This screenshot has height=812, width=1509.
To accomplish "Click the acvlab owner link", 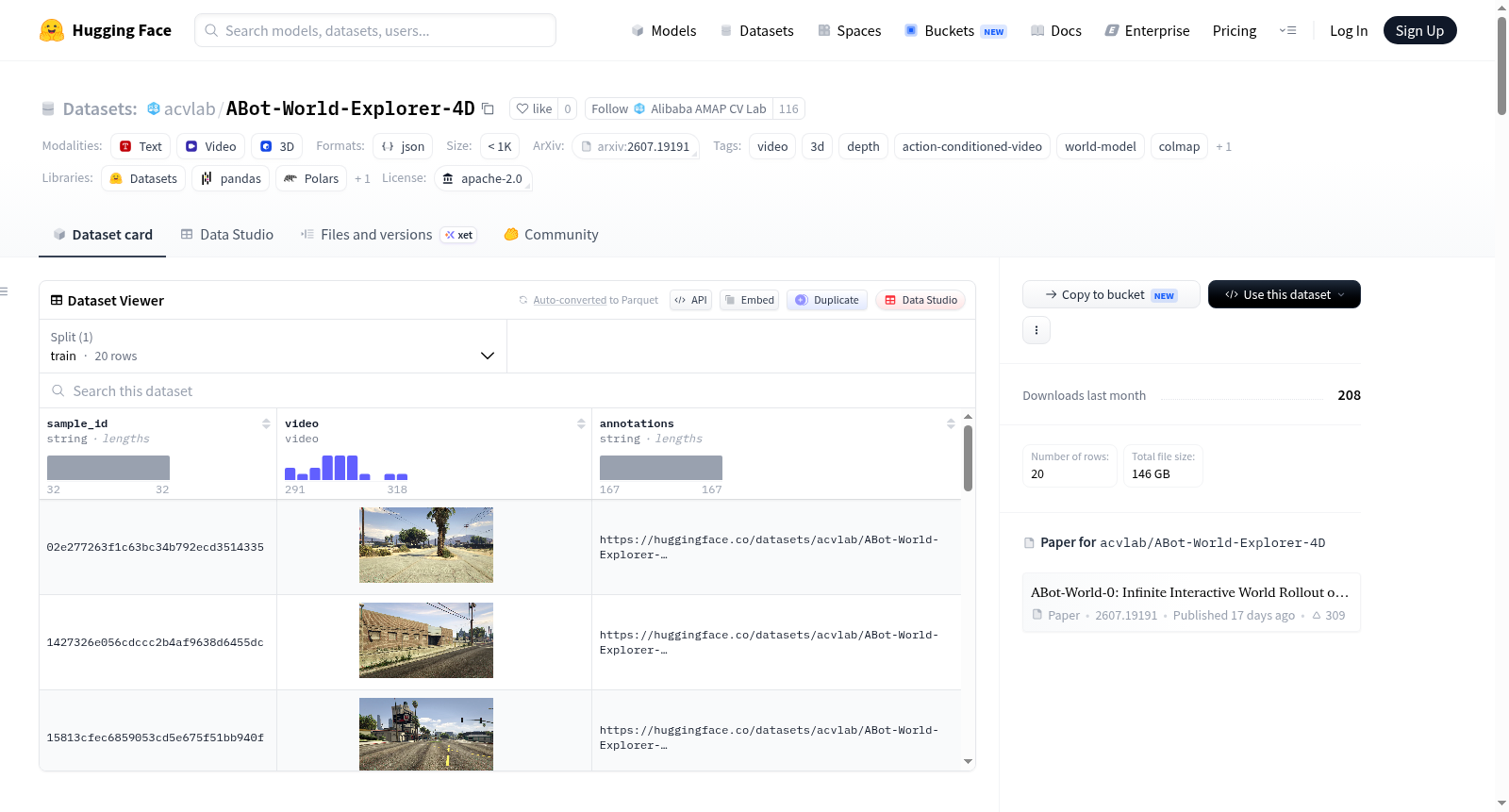I will tap(190, 108).
